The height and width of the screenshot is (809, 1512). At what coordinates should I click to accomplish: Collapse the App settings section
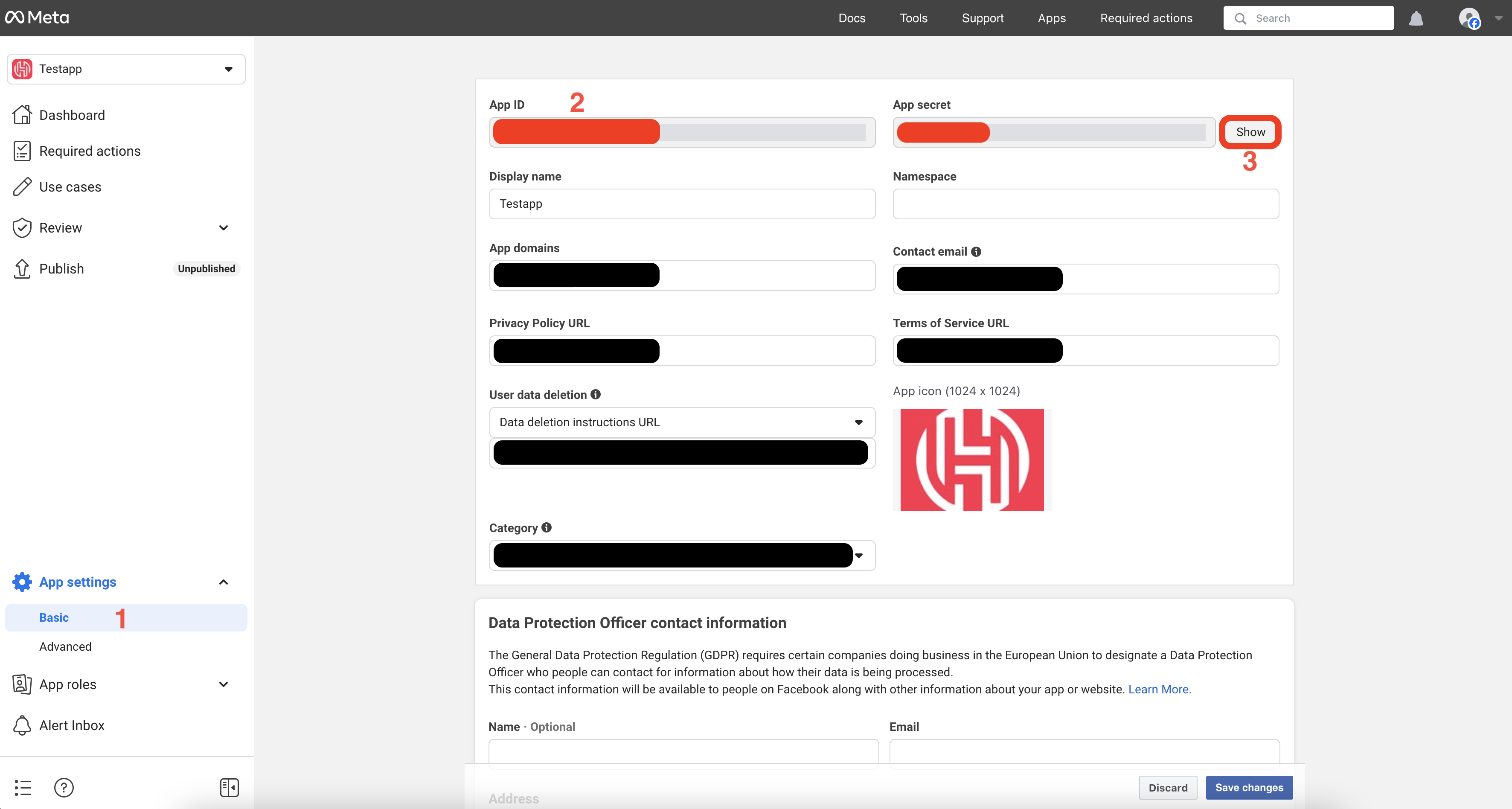pyautogui.click(x=223, y=582)
